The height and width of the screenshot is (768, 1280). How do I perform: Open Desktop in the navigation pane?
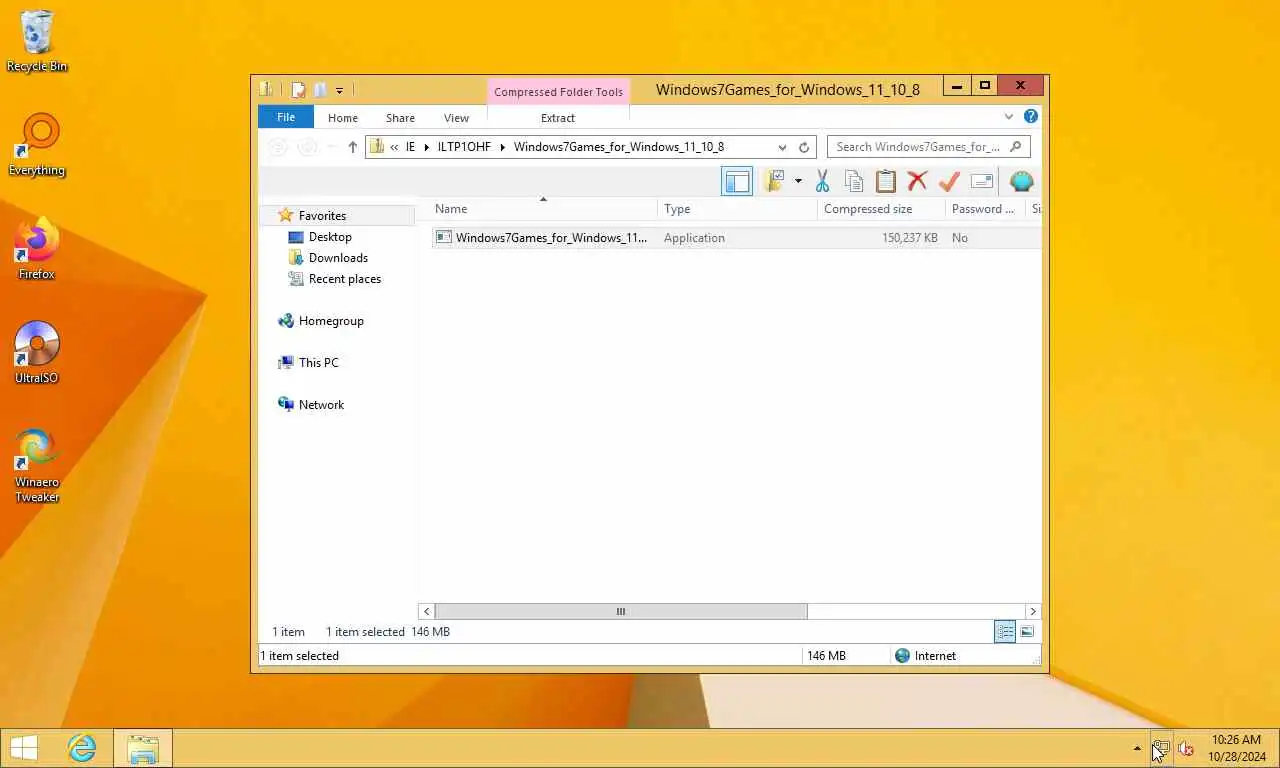(330, 237)
